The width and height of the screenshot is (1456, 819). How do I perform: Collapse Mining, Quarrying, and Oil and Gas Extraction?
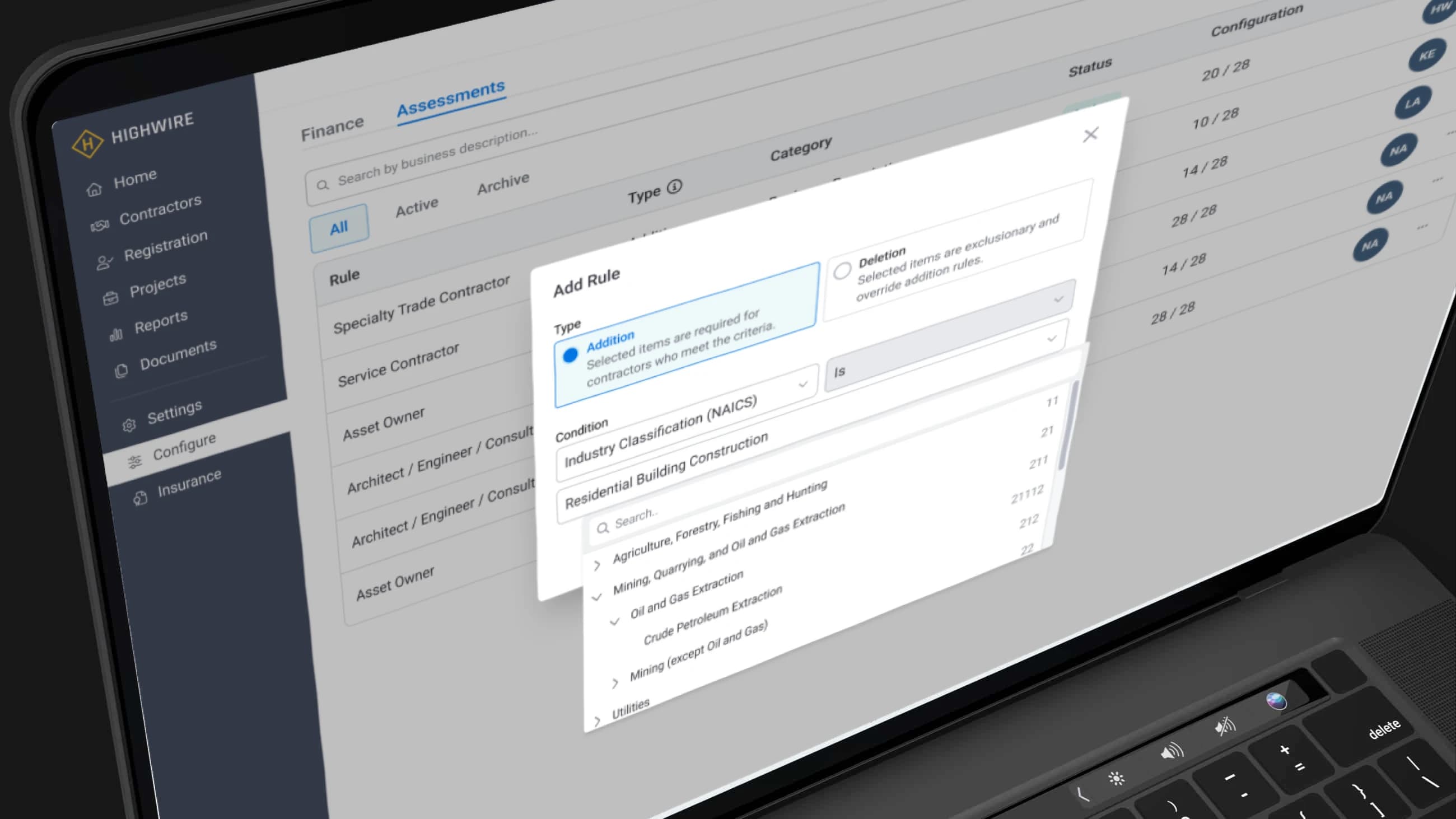pyautogui.click(x=596, y=597)
